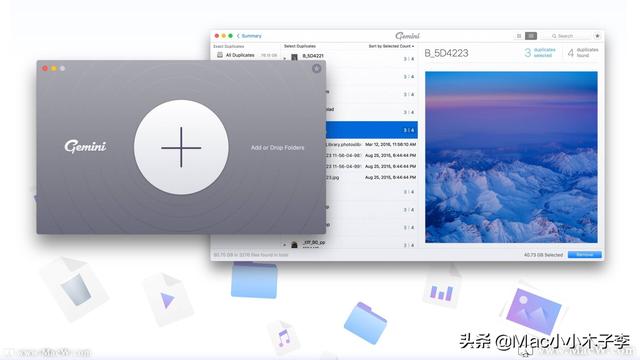Switch to list view in results toolbar
Image resolution: width=640 pixels, height=360 pixels.
[531, 36]
